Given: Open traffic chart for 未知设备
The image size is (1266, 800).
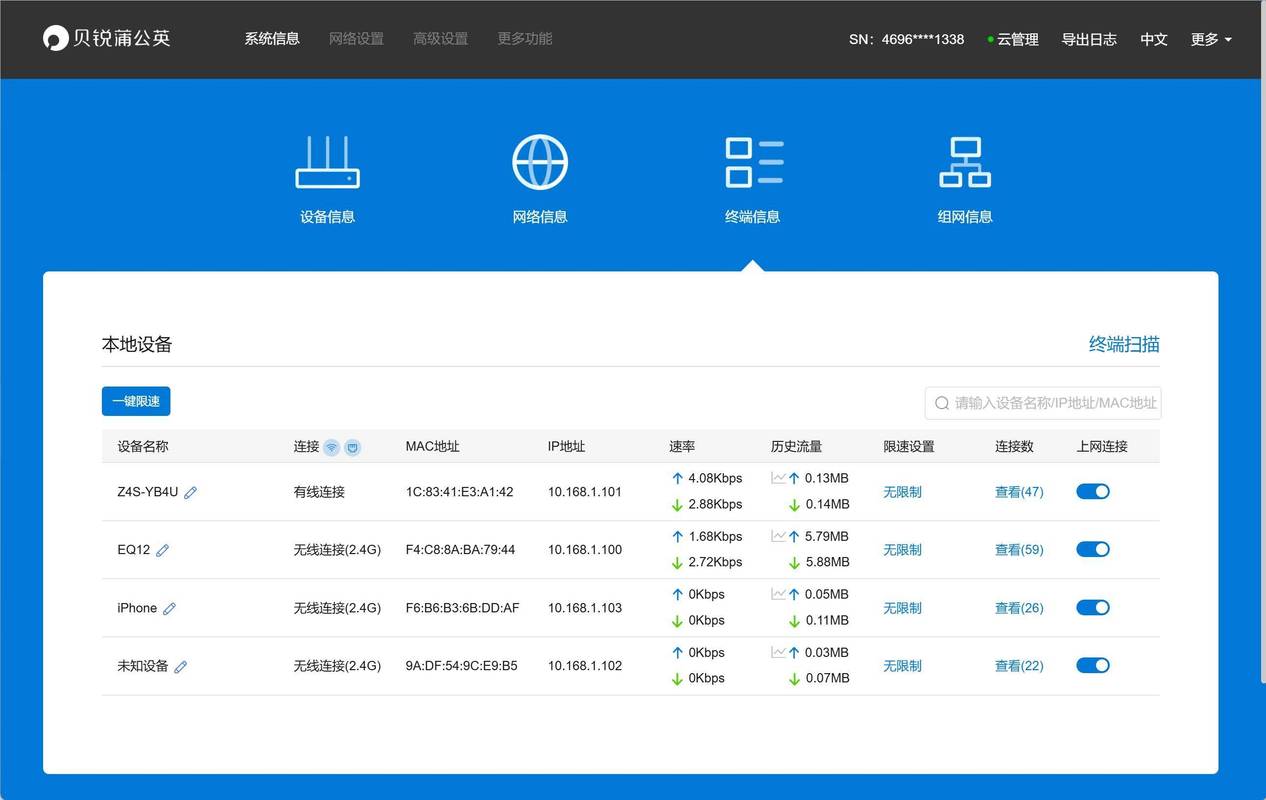Looking at the screenshot, I should 778,652.
